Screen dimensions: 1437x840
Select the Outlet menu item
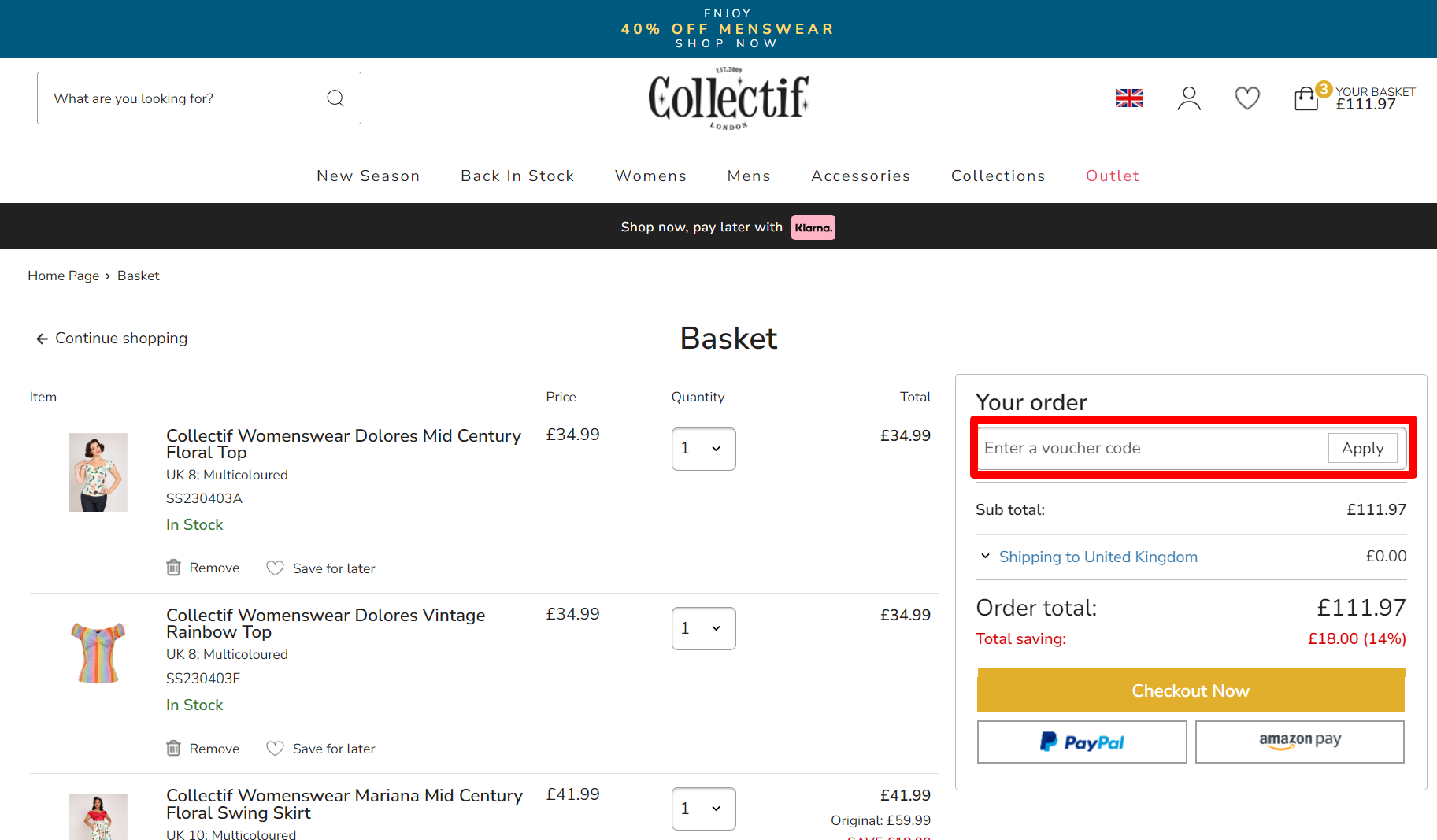(1112, 176)
